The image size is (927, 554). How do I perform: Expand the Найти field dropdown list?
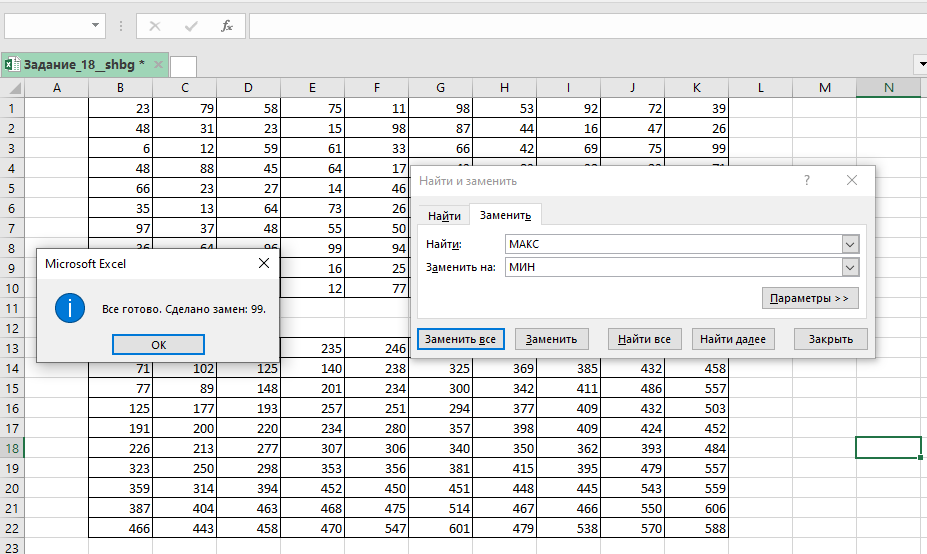[x=850, y=244]
